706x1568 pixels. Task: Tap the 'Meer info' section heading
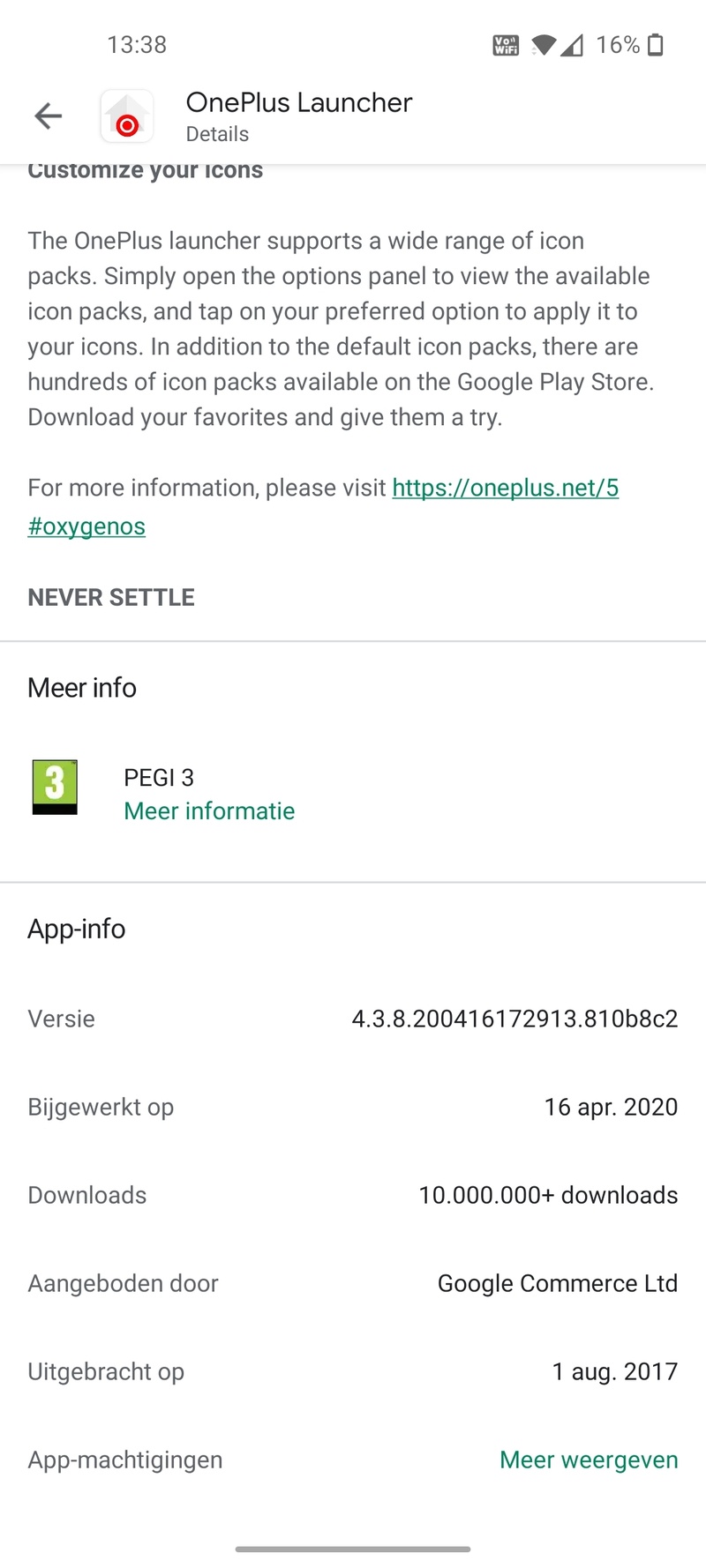(x=82, y=688)
